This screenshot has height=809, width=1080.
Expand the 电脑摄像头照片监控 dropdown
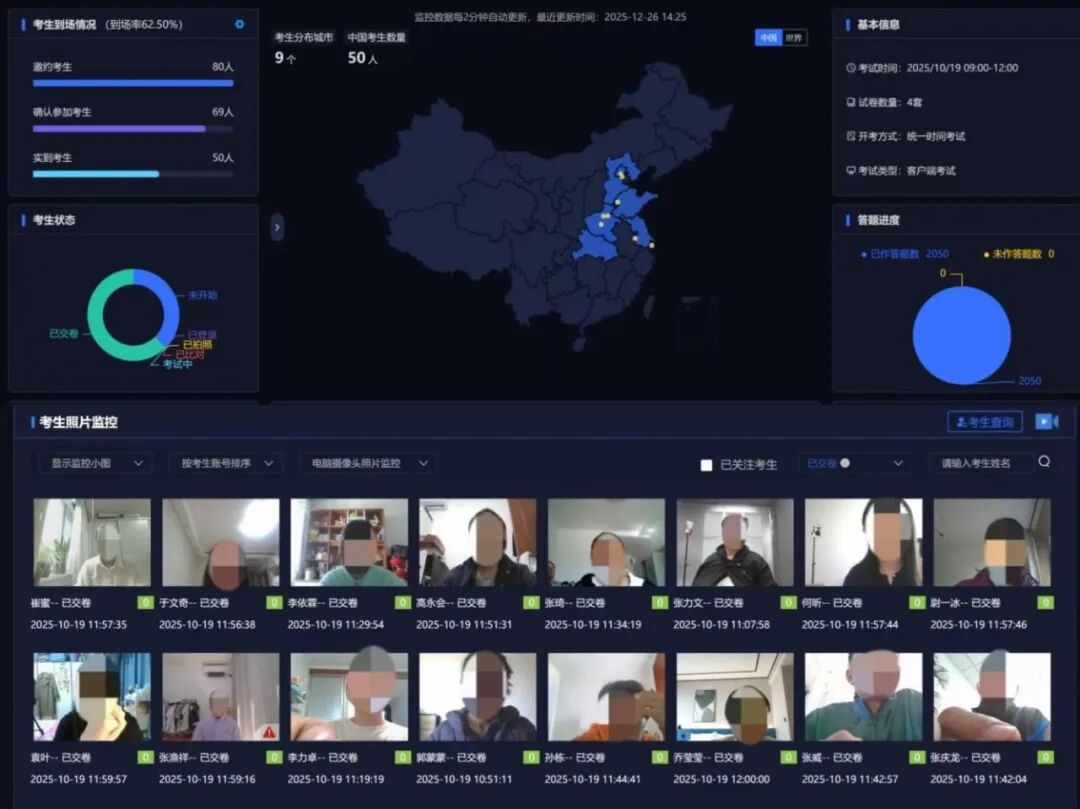367,463
